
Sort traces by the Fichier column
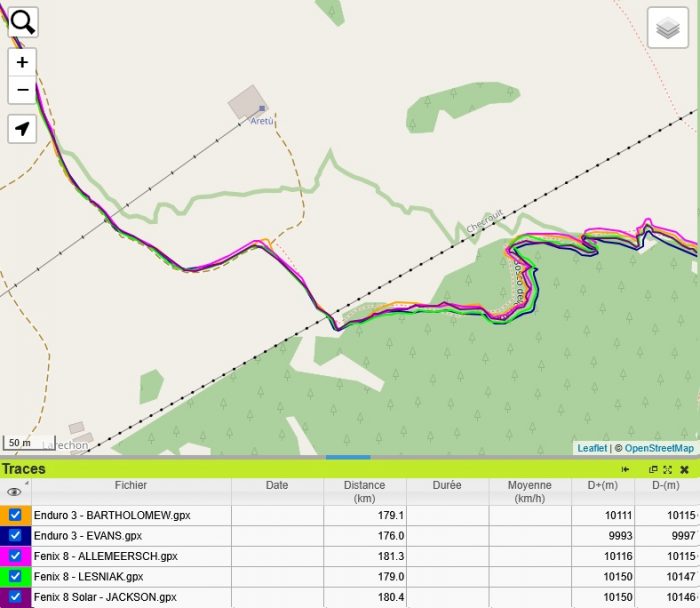(130, 486)
